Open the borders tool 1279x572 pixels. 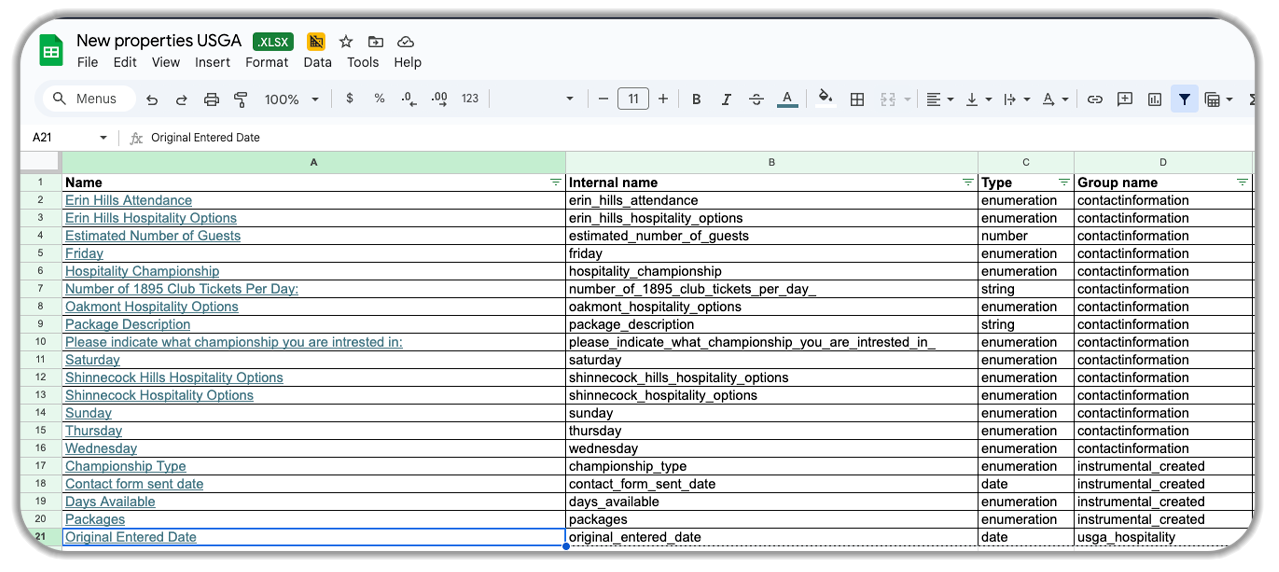857,99
